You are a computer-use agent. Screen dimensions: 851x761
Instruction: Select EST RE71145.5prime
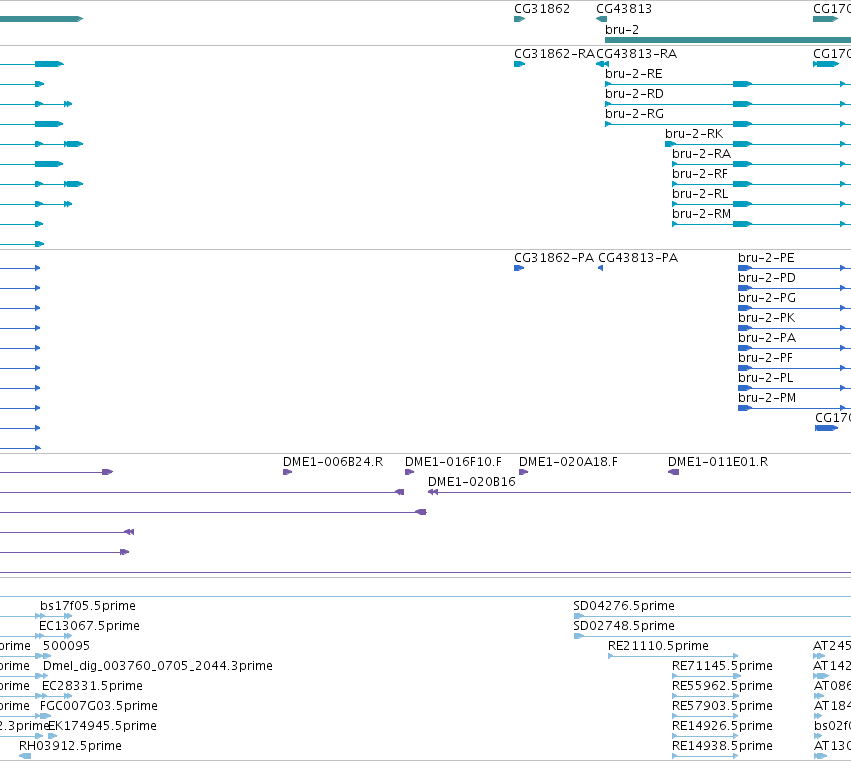(722, 666)
